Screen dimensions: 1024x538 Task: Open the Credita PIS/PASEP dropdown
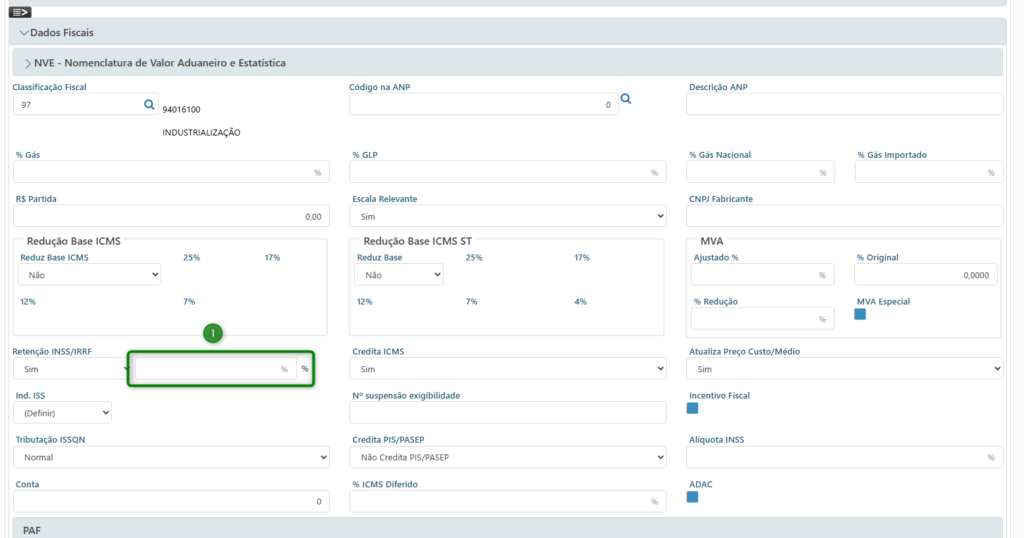coord(508,457)
